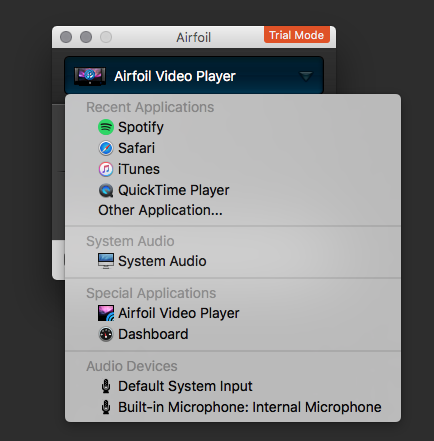
Task: Click the System Audio monitor icon
Action: [x=106, y=261]
